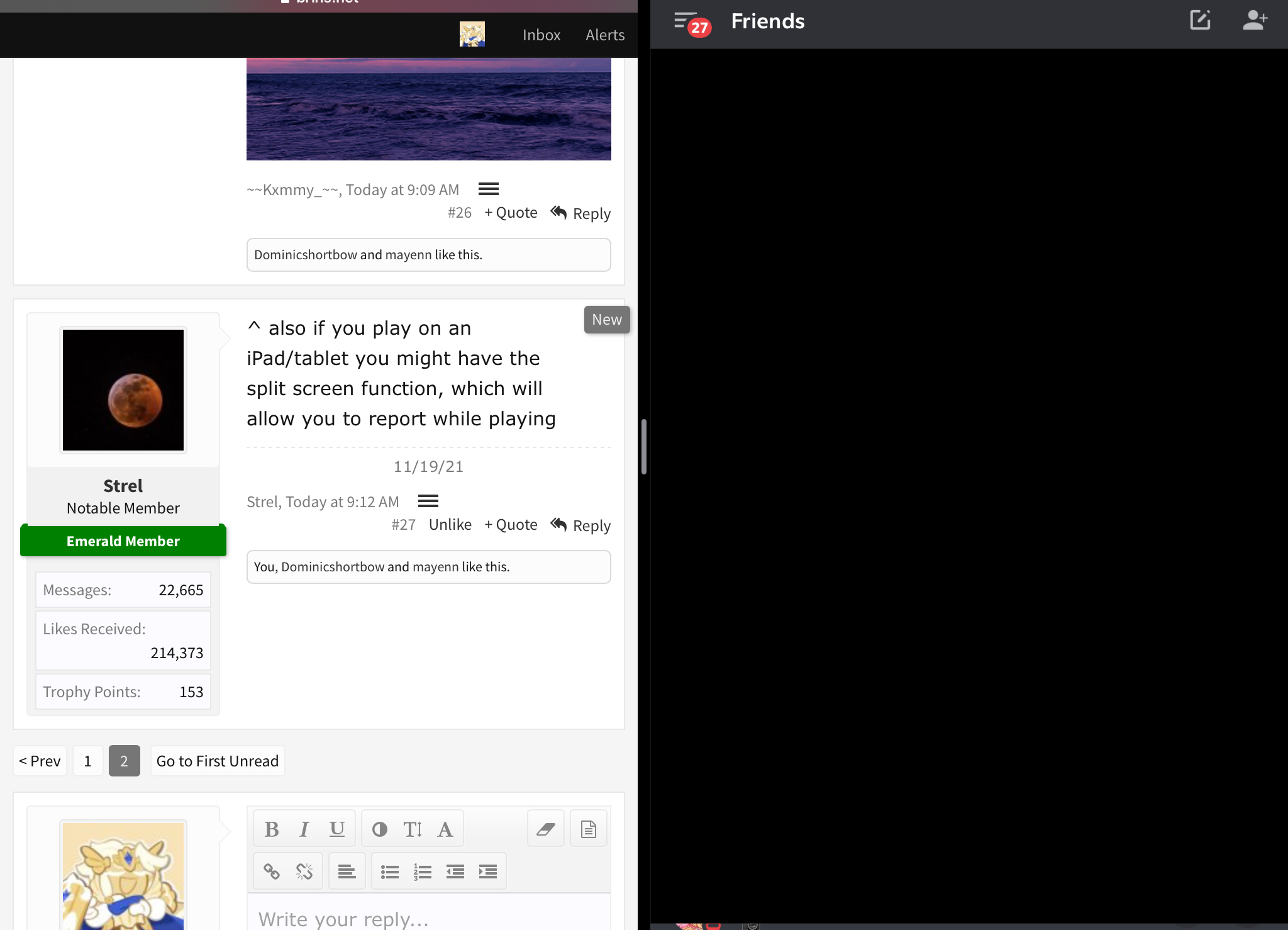Open the text color picker
The height and width of the screenshot is (930, 1288).
click(380, 829)
